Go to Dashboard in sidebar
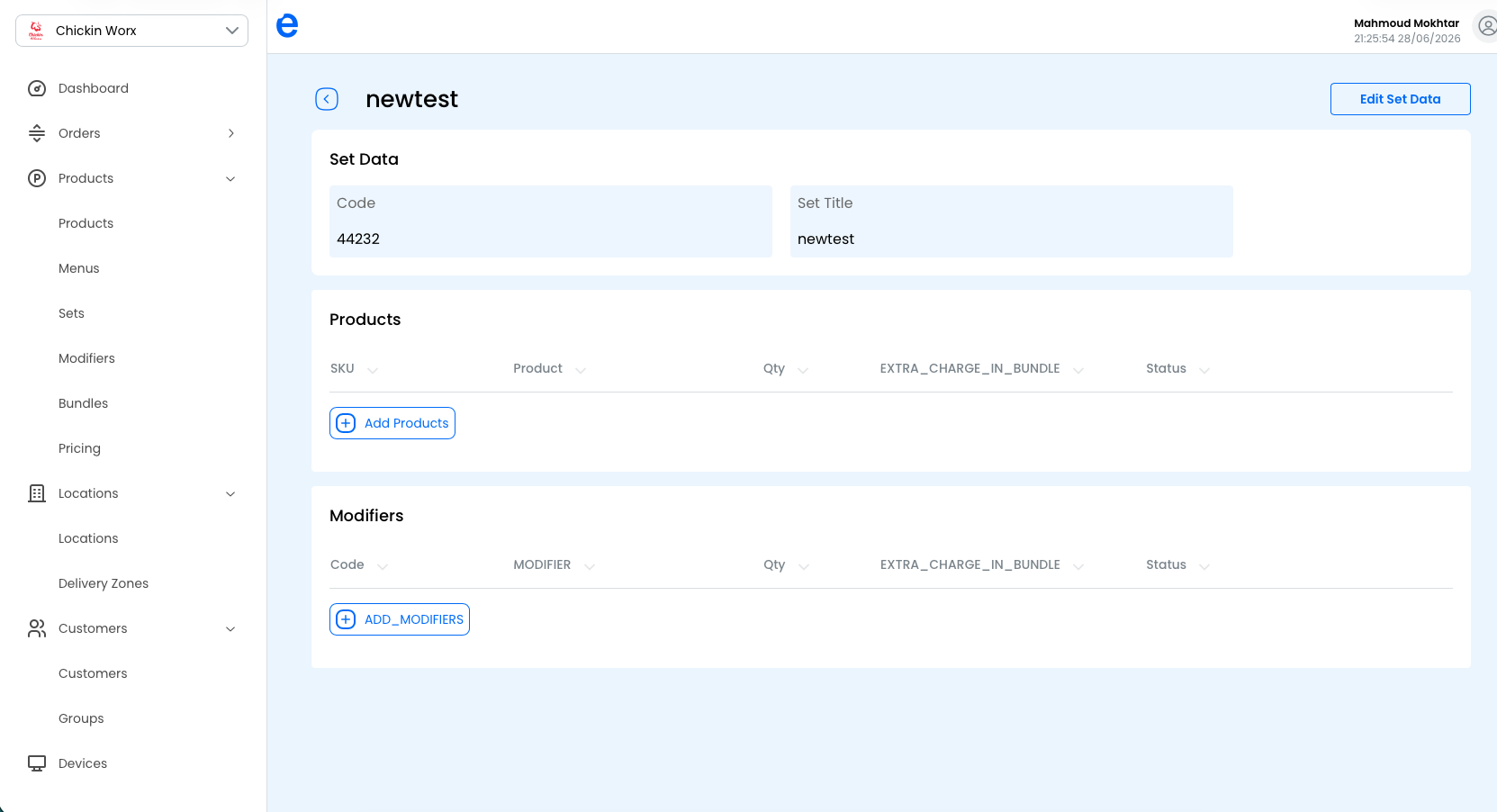The image size is (1497, 812). pyautogui.click(x=94, y=88)
